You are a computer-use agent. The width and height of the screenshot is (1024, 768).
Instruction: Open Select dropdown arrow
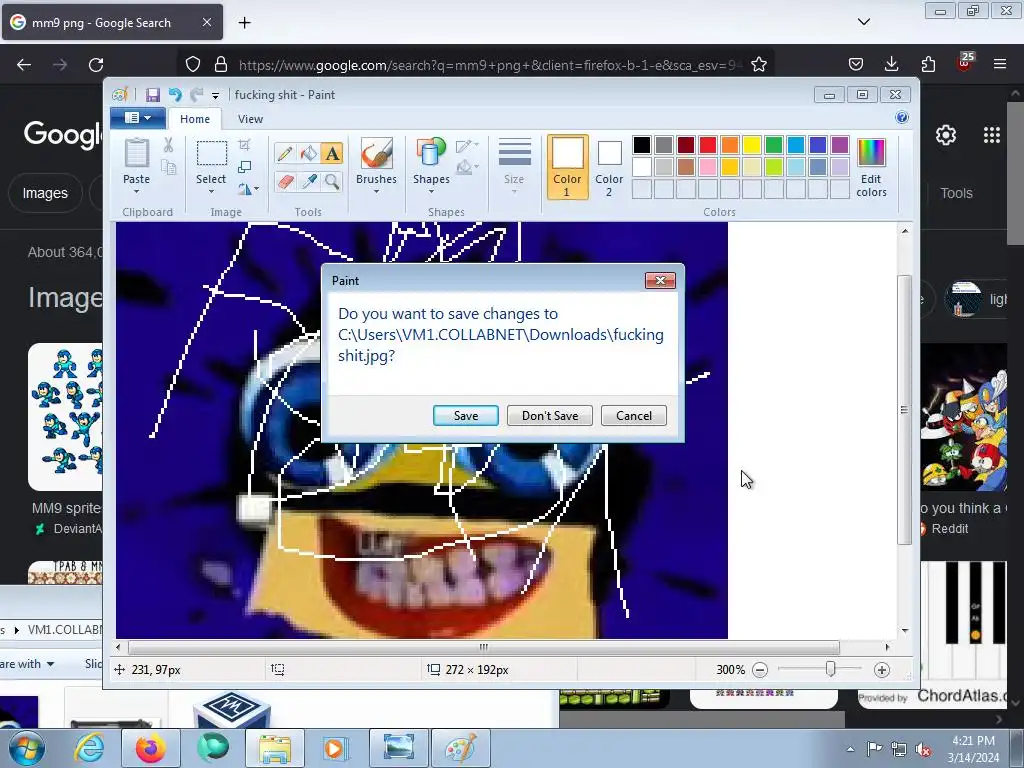(x=211, y=192)
